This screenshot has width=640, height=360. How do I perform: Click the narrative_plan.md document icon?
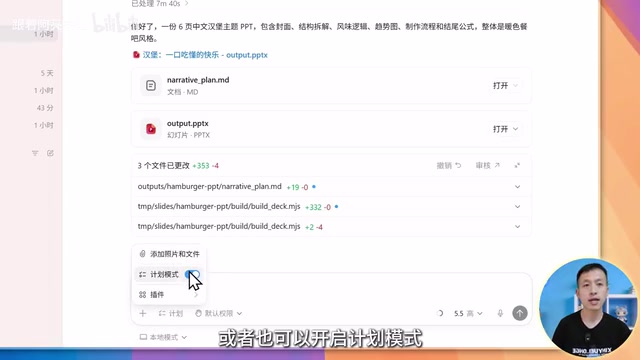point(151,85)
